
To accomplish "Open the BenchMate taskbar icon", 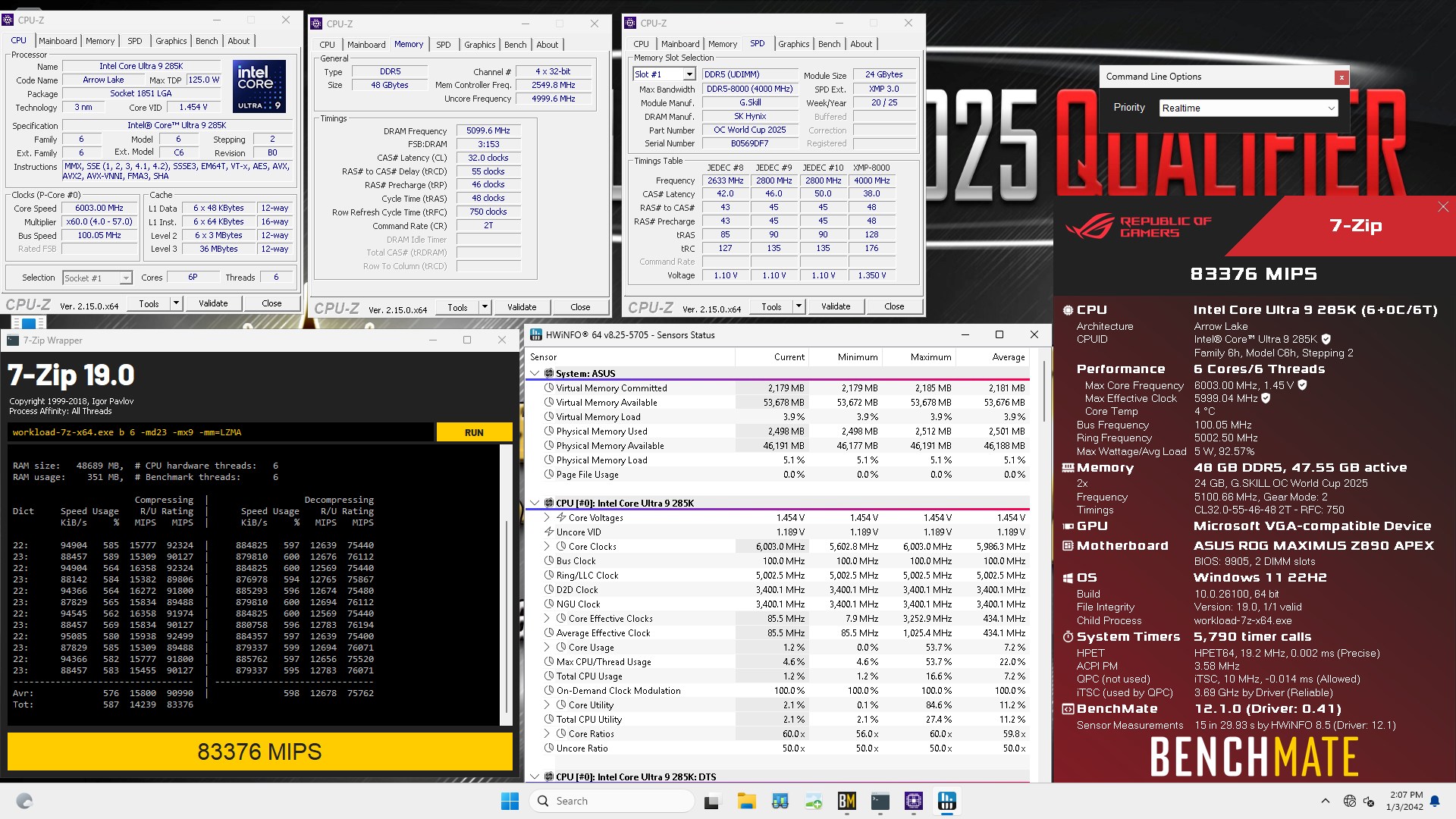I will pyautogui.click(x=846, y=801).
